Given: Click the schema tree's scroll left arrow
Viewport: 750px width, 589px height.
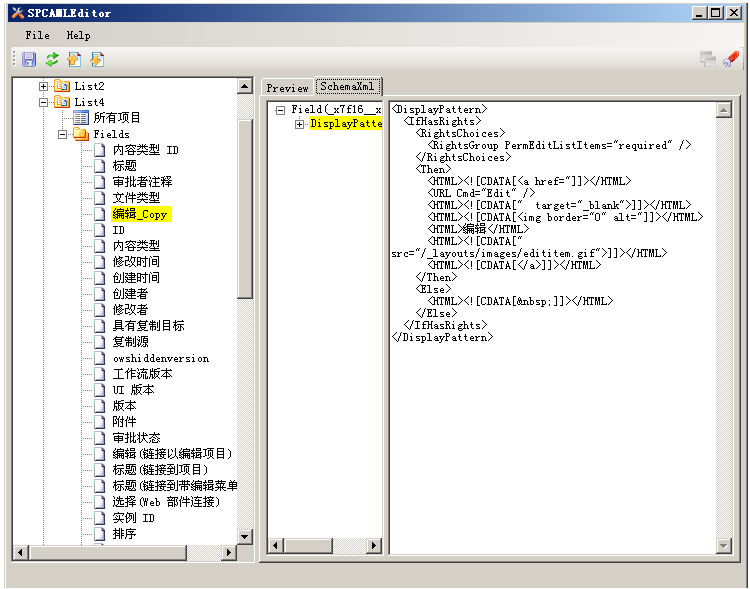Looking at the screenshot, I should coord(276,545).
